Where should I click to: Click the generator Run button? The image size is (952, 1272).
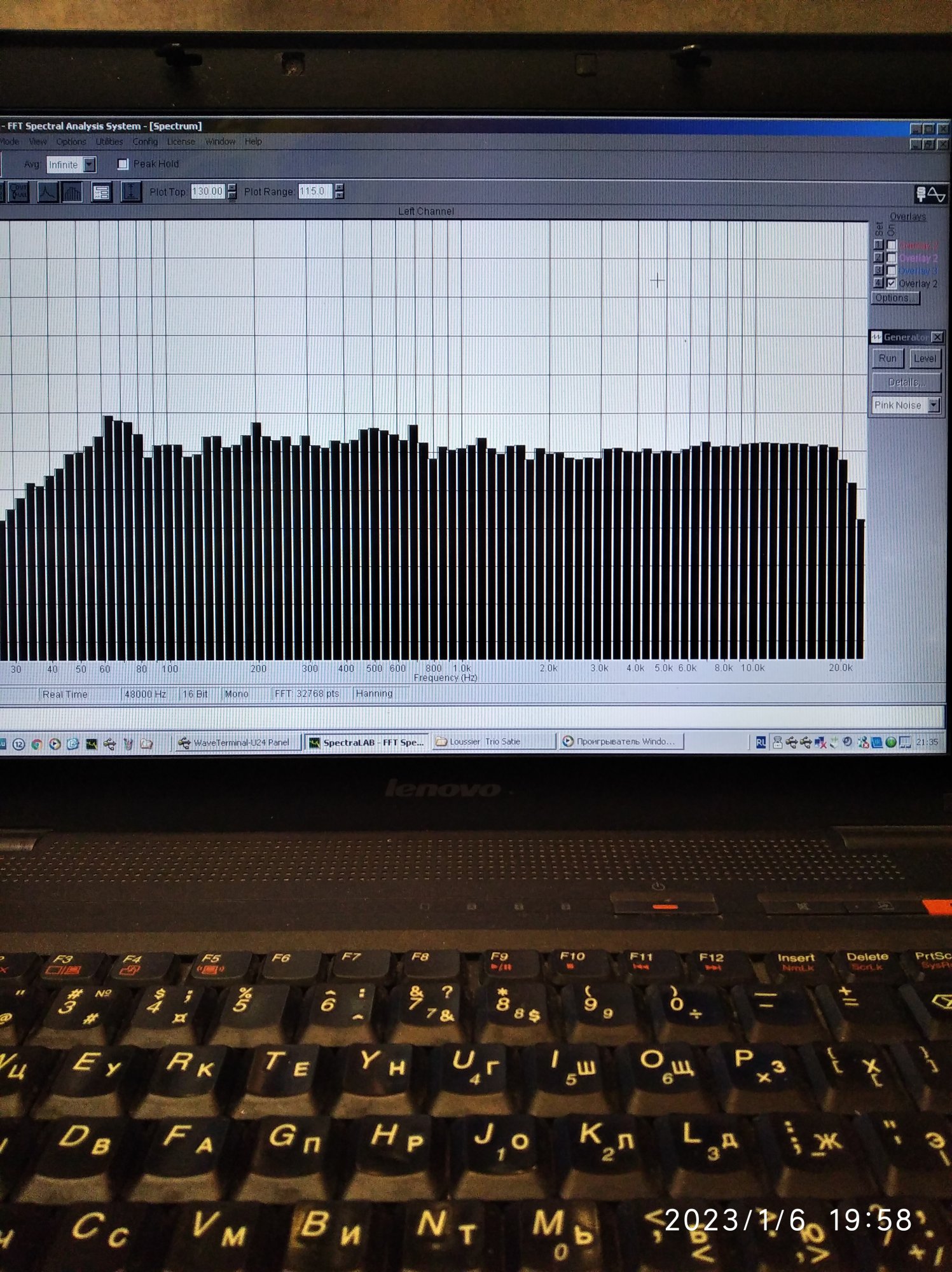(888, 359)
